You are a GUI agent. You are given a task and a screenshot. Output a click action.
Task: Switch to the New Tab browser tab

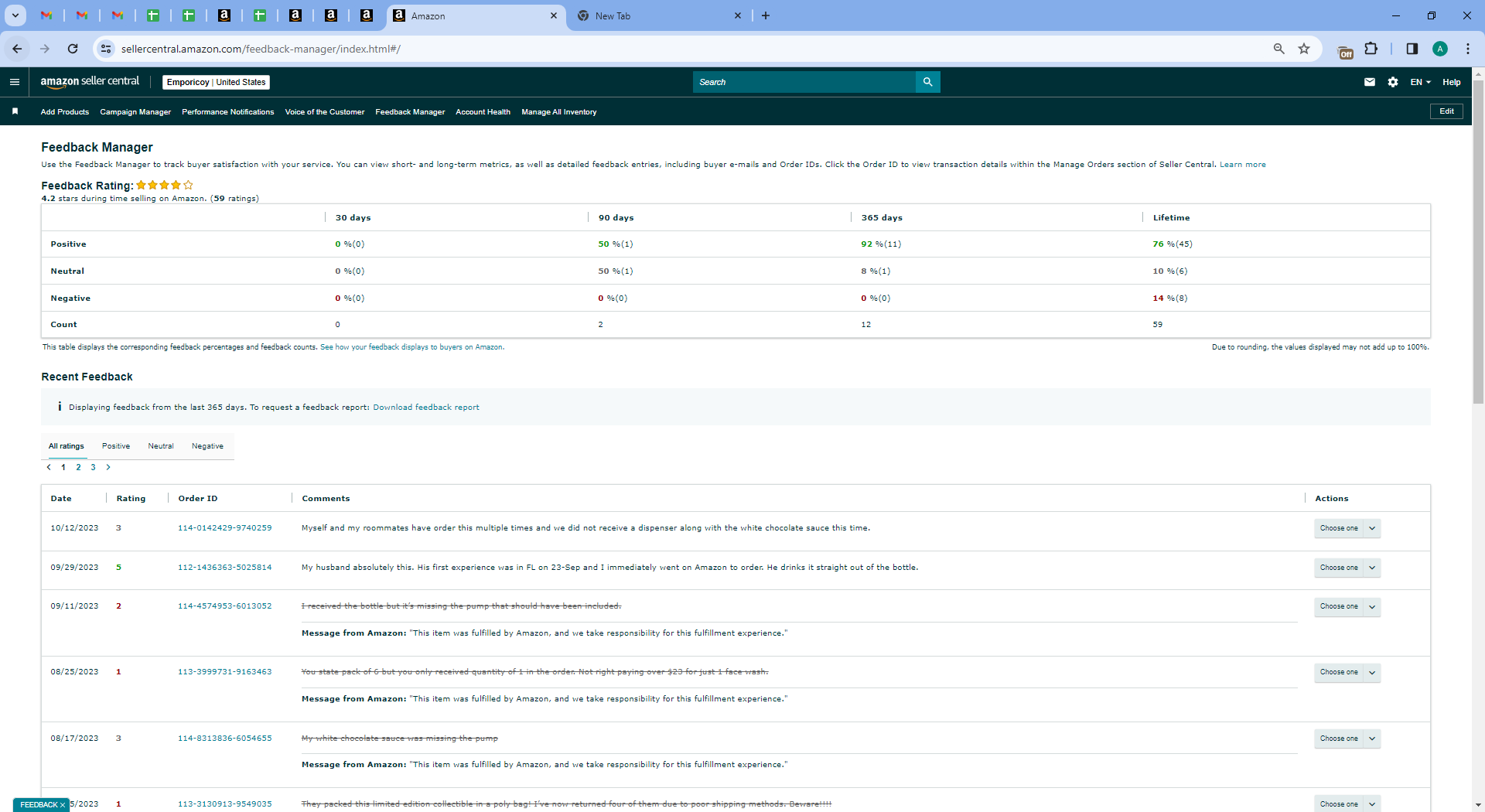pos(659,15)
